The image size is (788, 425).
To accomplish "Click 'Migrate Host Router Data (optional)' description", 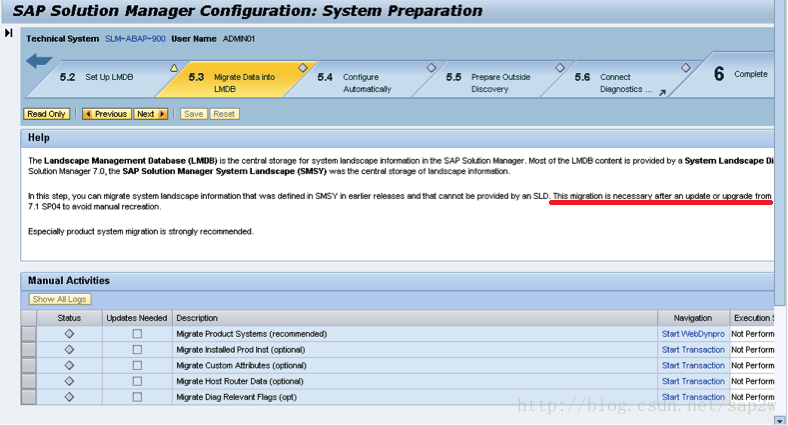I will click(x=240, y=381).
